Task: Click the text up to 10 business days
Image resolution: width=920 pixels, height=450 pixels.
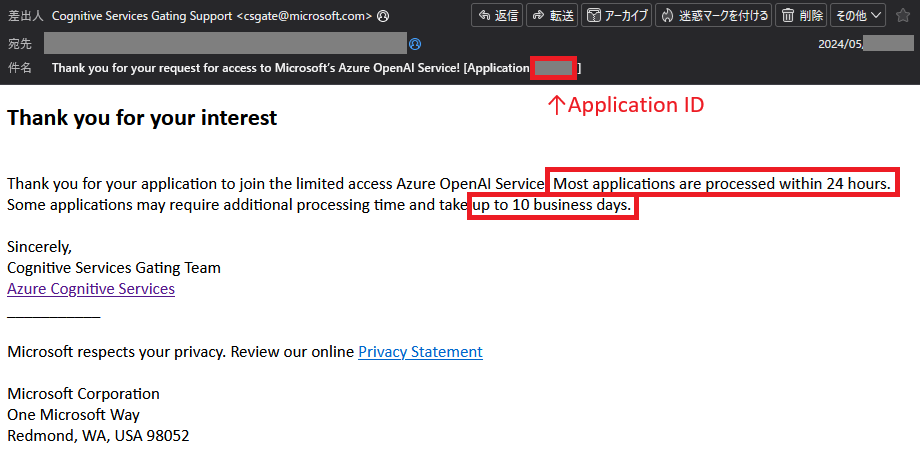Action: click(552, 205)
